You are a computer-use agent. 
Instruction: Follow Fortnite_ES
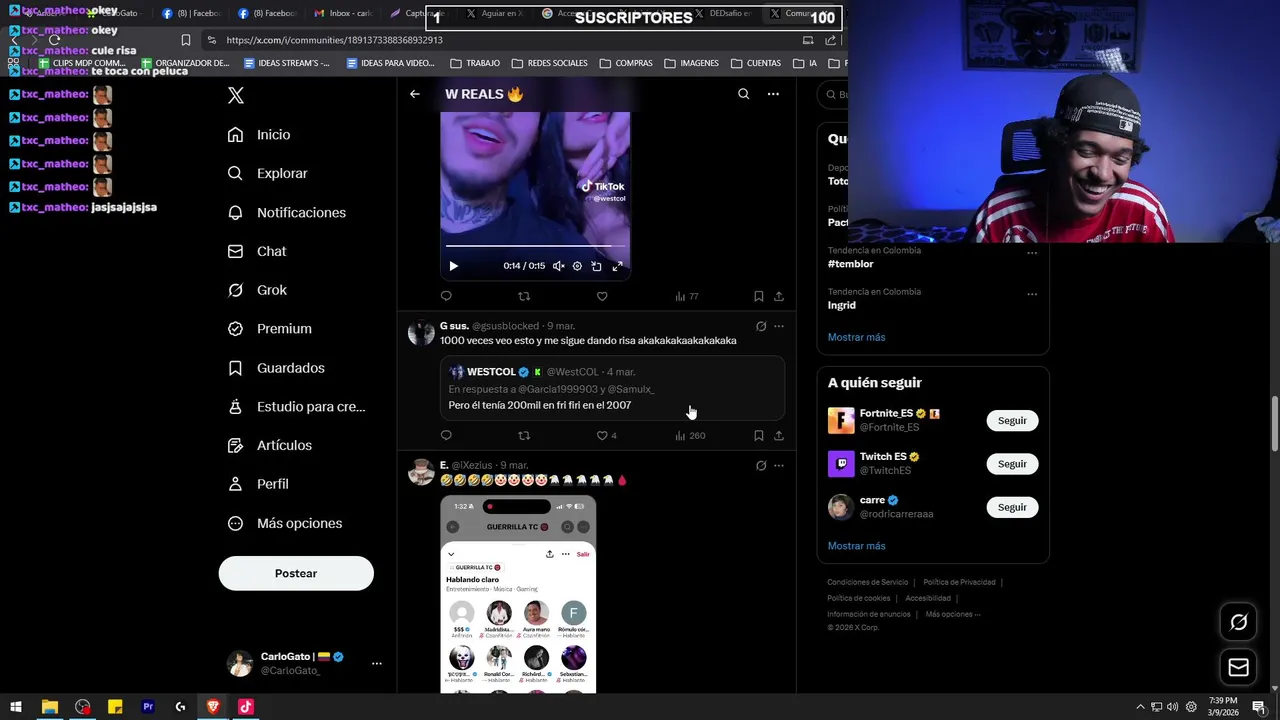[x=1012, y=421]
